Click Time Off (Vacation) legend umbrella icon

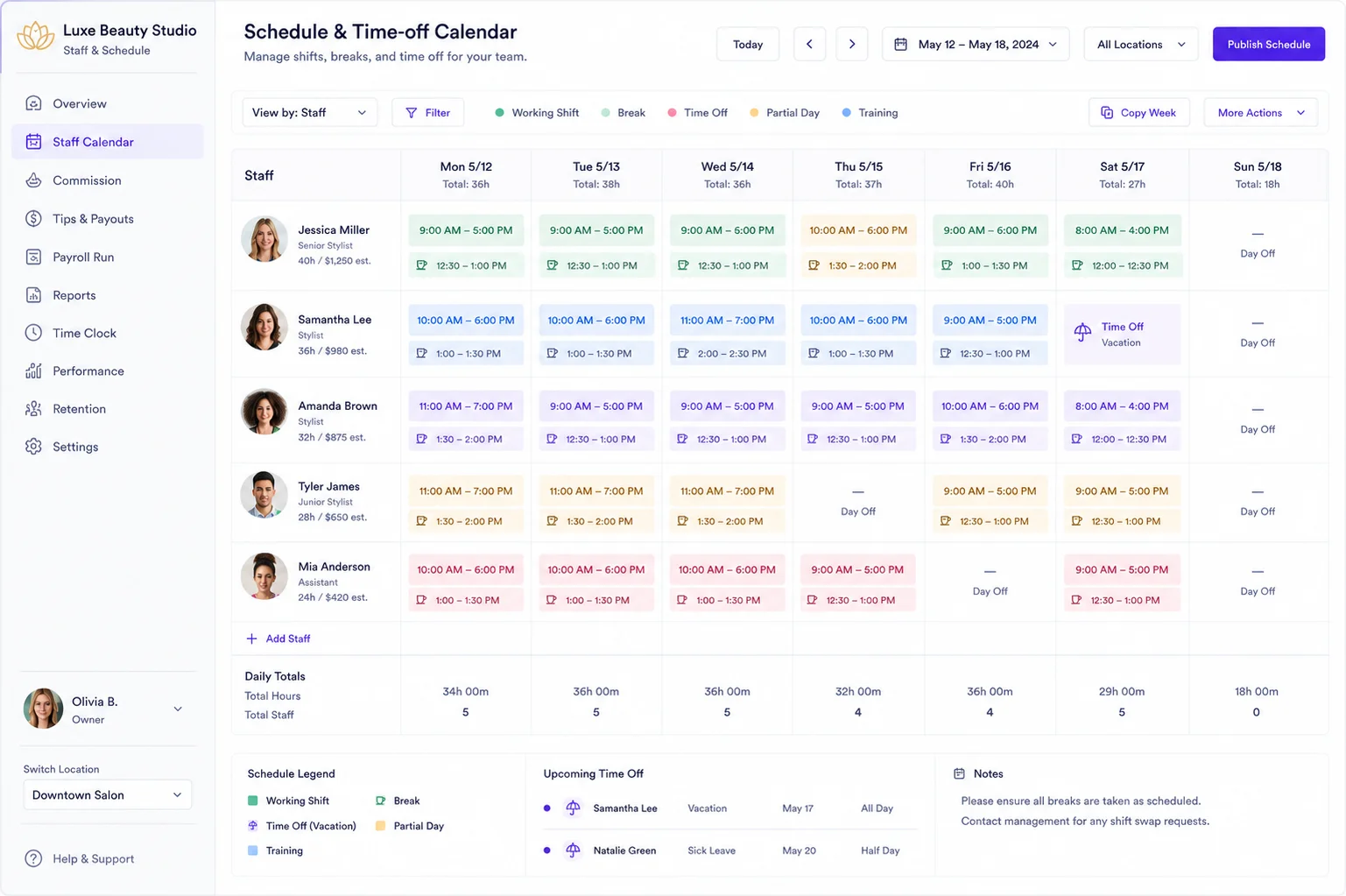[253, 826]
